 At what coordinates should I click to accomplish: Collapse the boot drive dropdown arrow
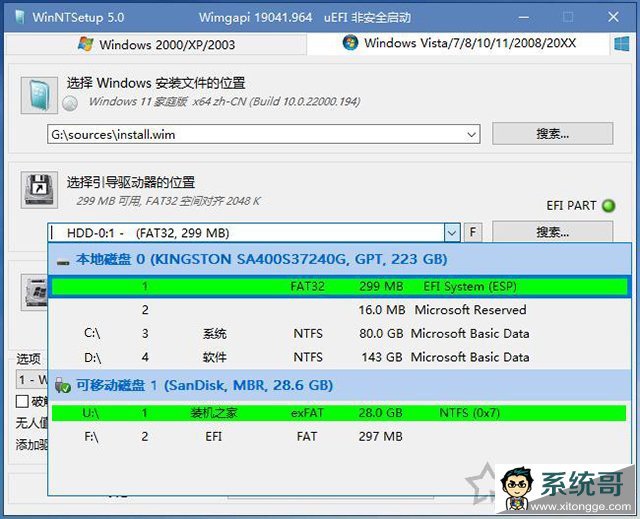(x=452, y=233)
